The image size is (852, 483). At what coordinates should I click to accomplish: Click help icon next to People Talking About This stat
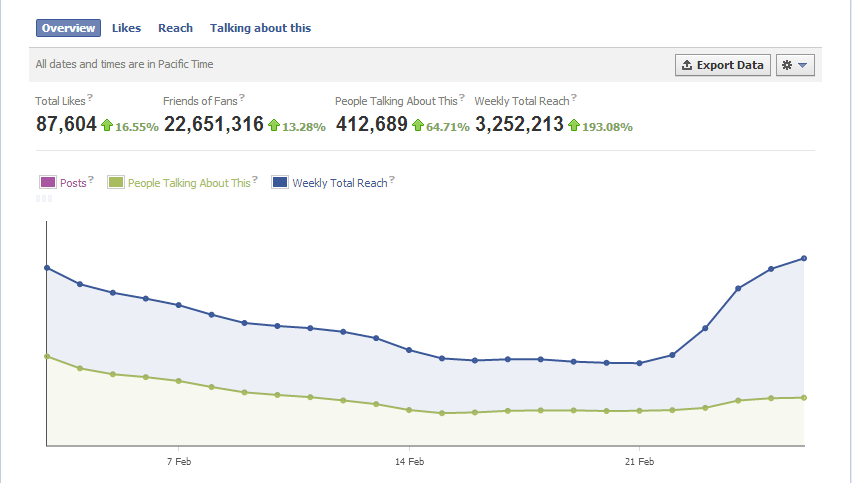pyautogui.click(x=462, y=97)
